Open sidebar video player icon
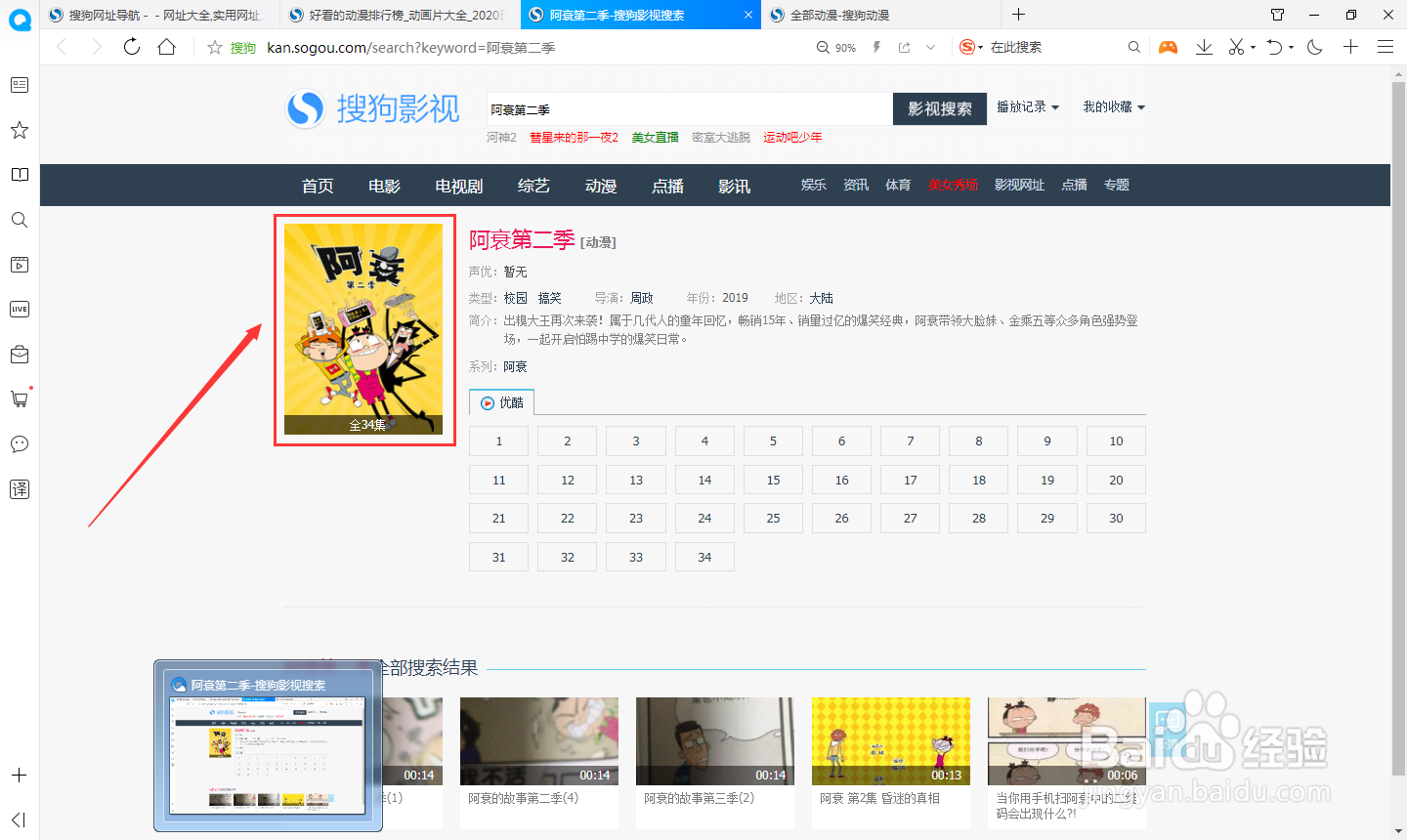This screenshot has width=1407, height=840. (x=20, y=265)
